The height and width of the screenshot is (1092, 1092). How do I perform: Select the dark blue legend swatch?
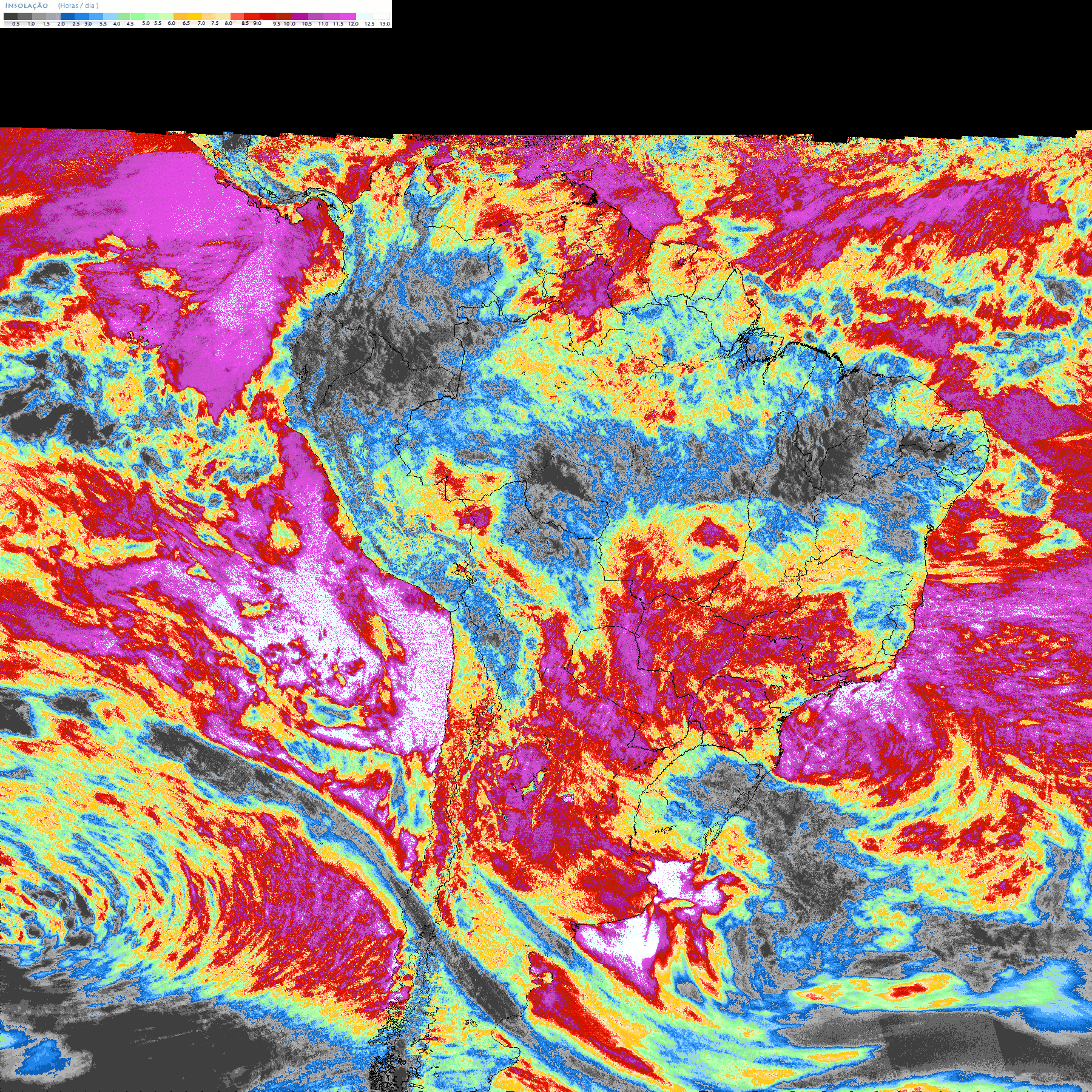click(x=67, y=16)
